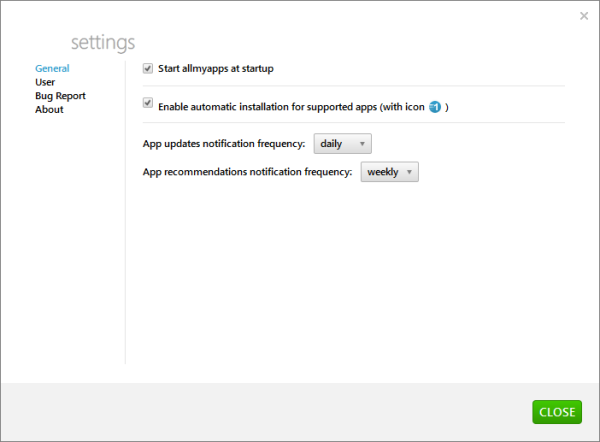Click the blue supported-apps icon

tap(435, 105)
